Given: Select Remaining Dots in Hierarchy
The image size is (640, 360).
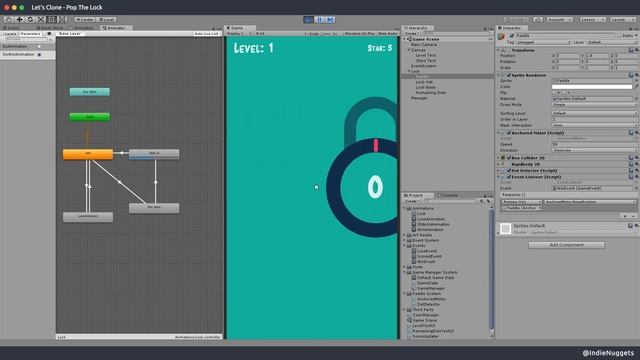Looking at the screenshot, I should click(x=431, y=93).
